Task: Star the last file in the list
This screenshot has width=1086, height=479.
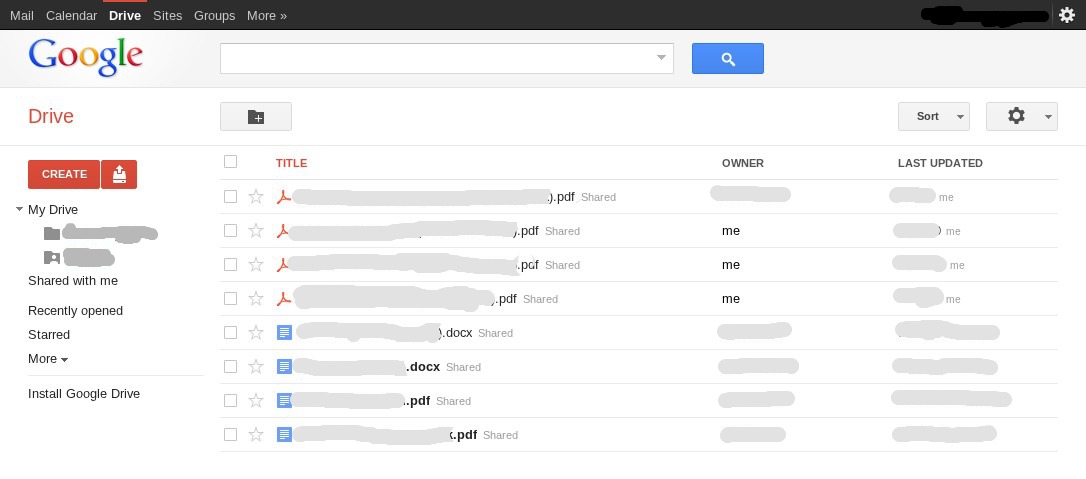Action: coord(256,435)
